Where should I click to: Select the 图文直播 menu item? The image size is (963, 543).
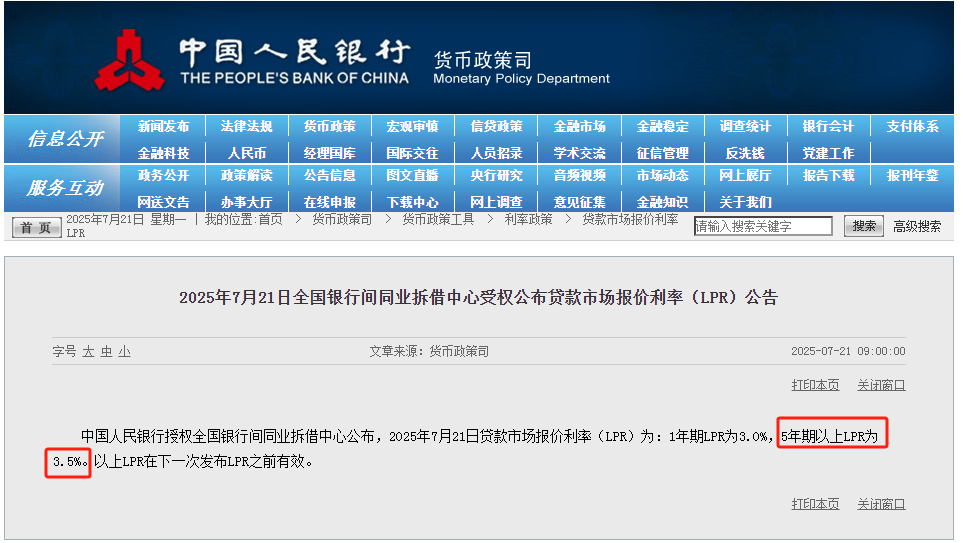(x=413, y=176)
